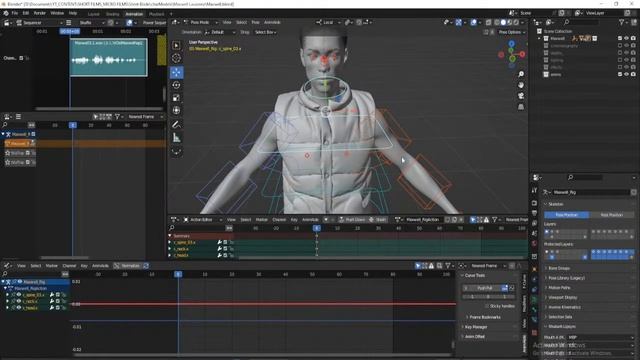640x360 pixels.
Task: Click the Pose Position button
Action: click(x=566, y=215)
